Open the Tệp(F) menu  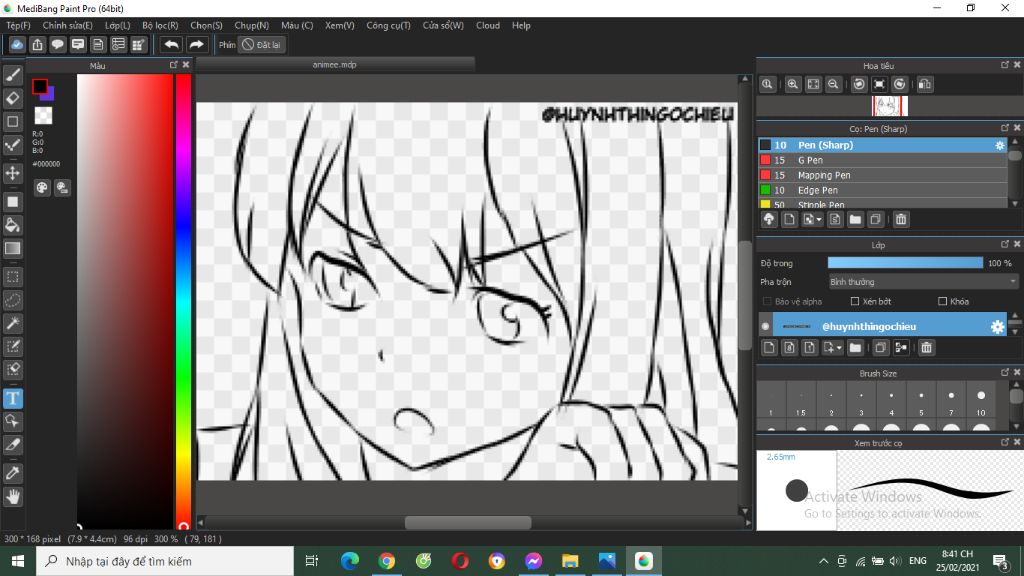pyautogui.click(x=18, y=25)
